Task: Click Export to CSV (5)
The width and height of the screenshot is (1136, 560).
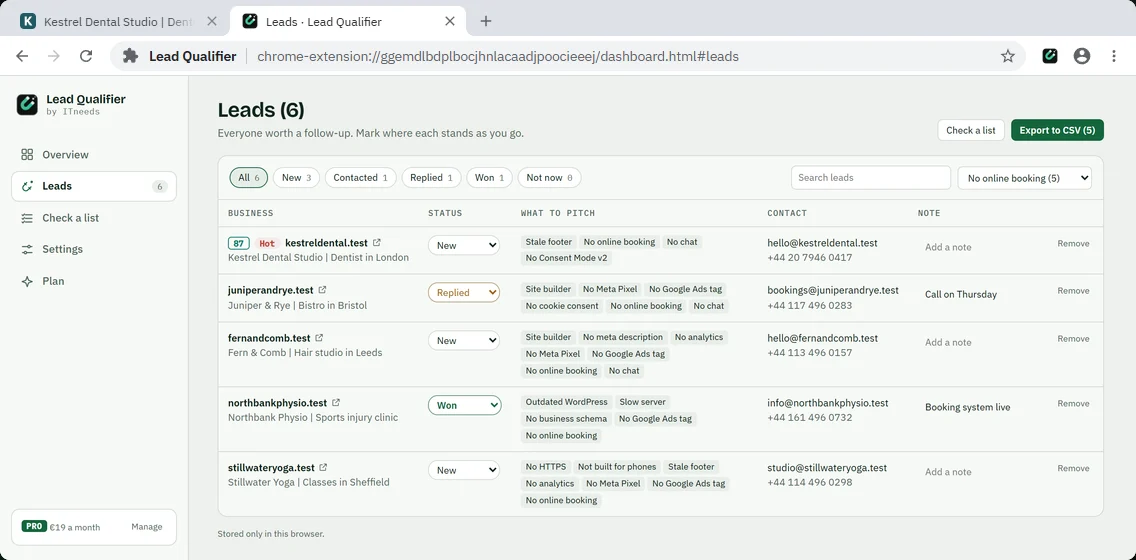Action: coord(1057,130)
